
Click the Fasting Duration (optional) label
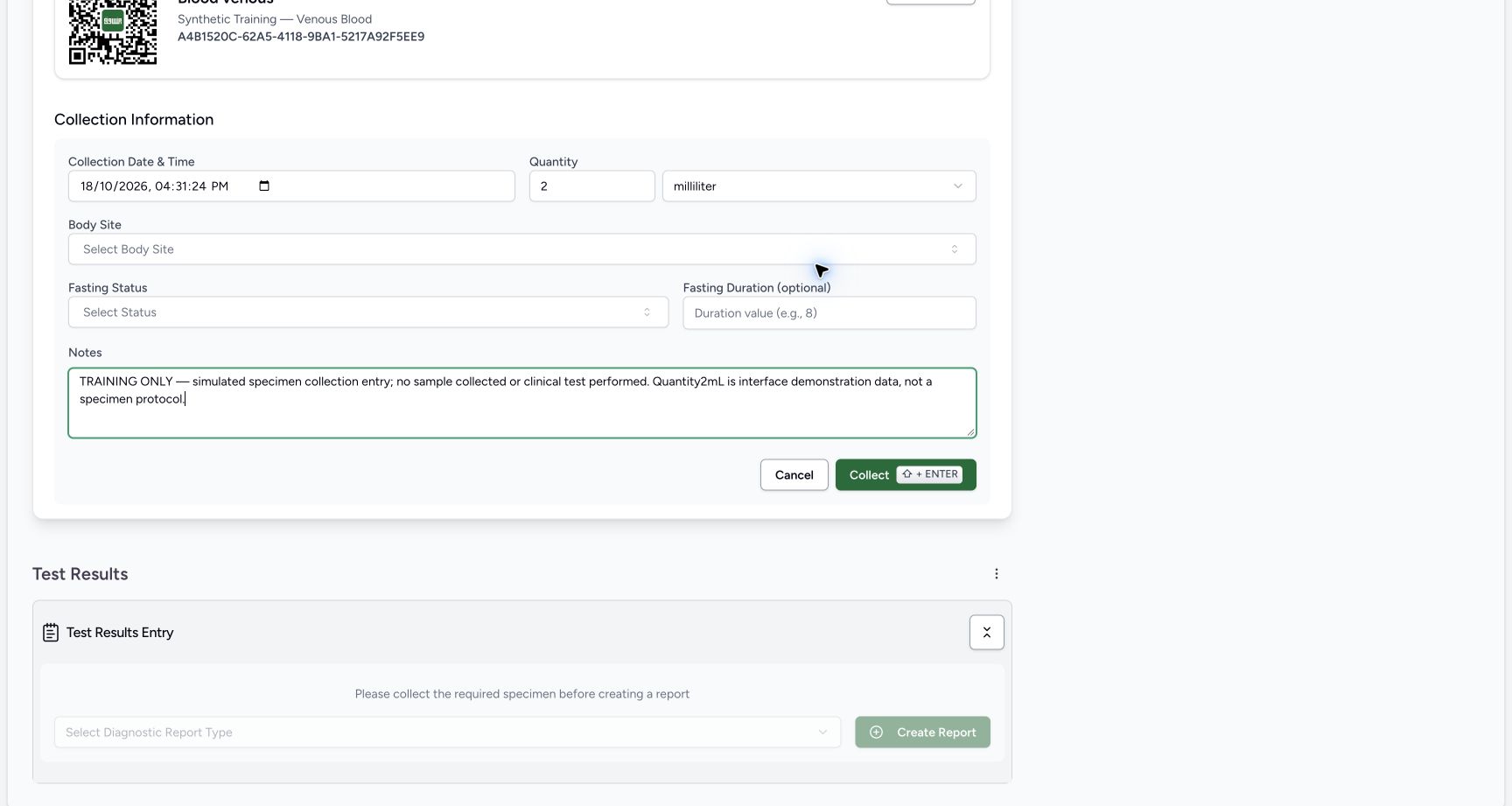point(757,288)
